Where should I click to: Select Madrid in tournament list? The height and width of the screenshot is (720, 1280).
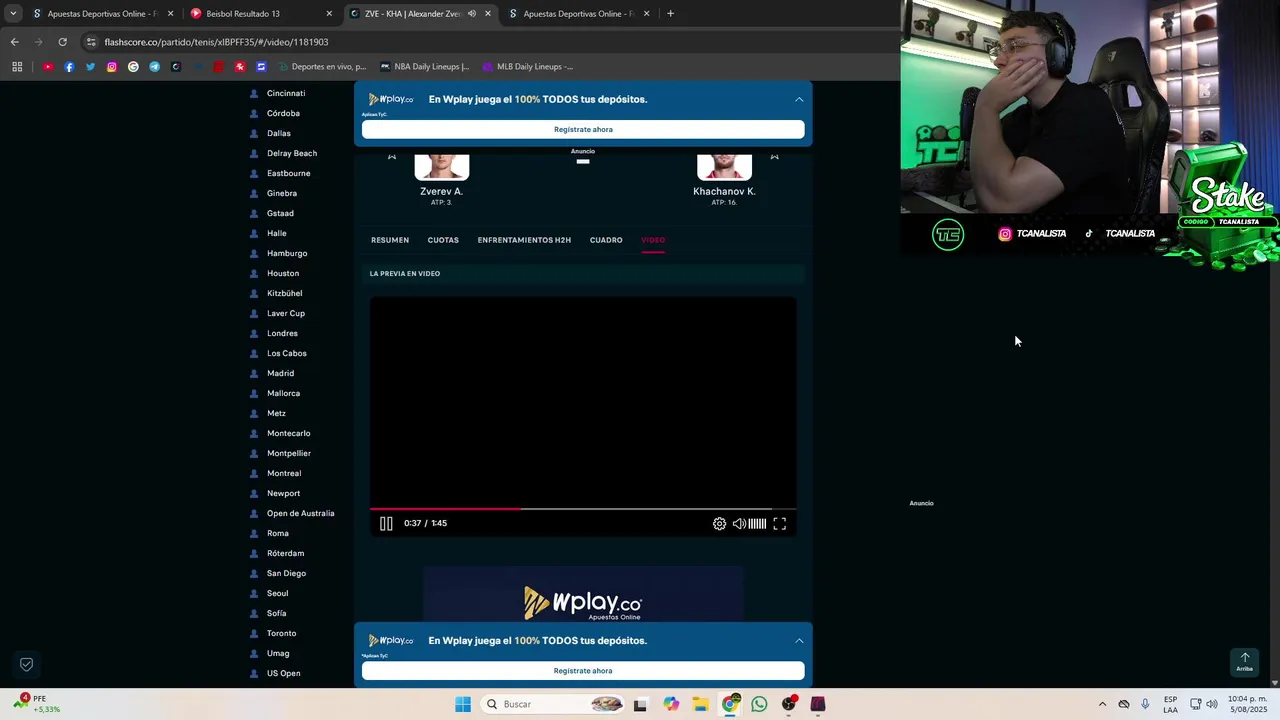pos(280,373)
